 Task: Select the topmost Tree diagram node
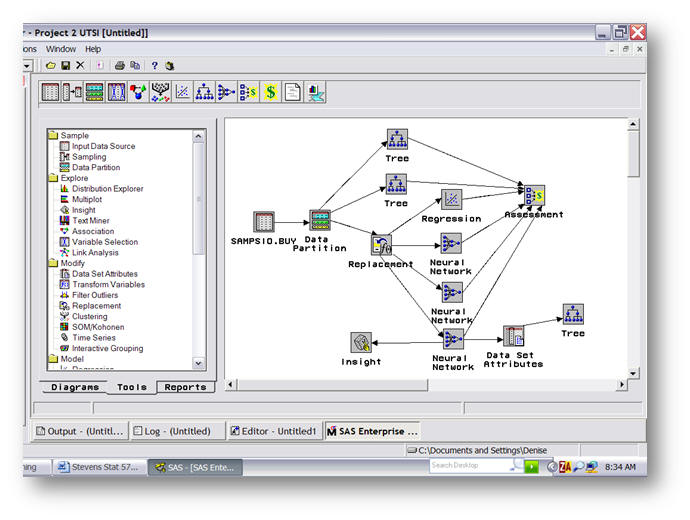[397, 139]
